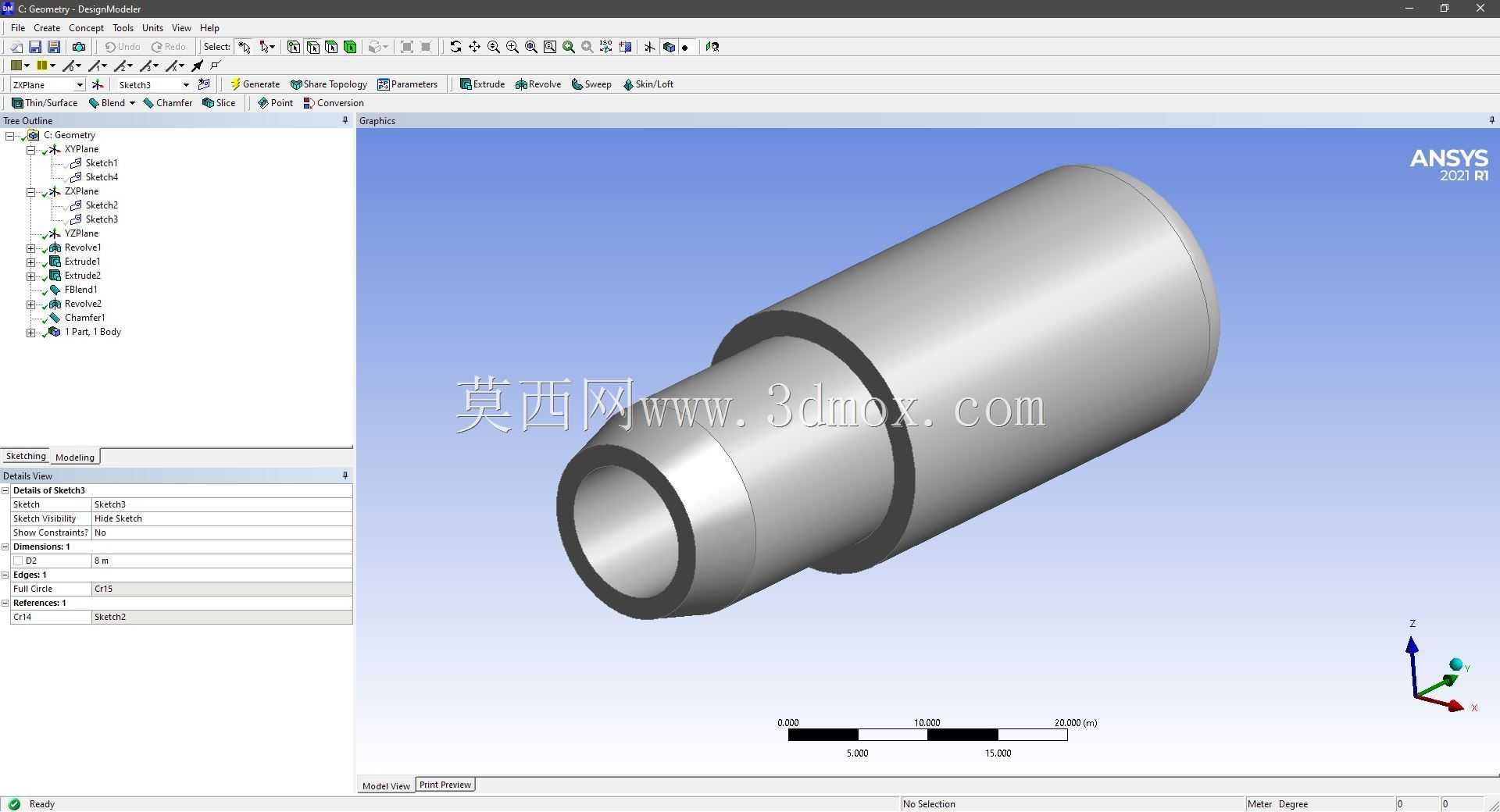Screen dimensions: 1500x812
Task: Open the Units menu
Action: click(152, 27)
